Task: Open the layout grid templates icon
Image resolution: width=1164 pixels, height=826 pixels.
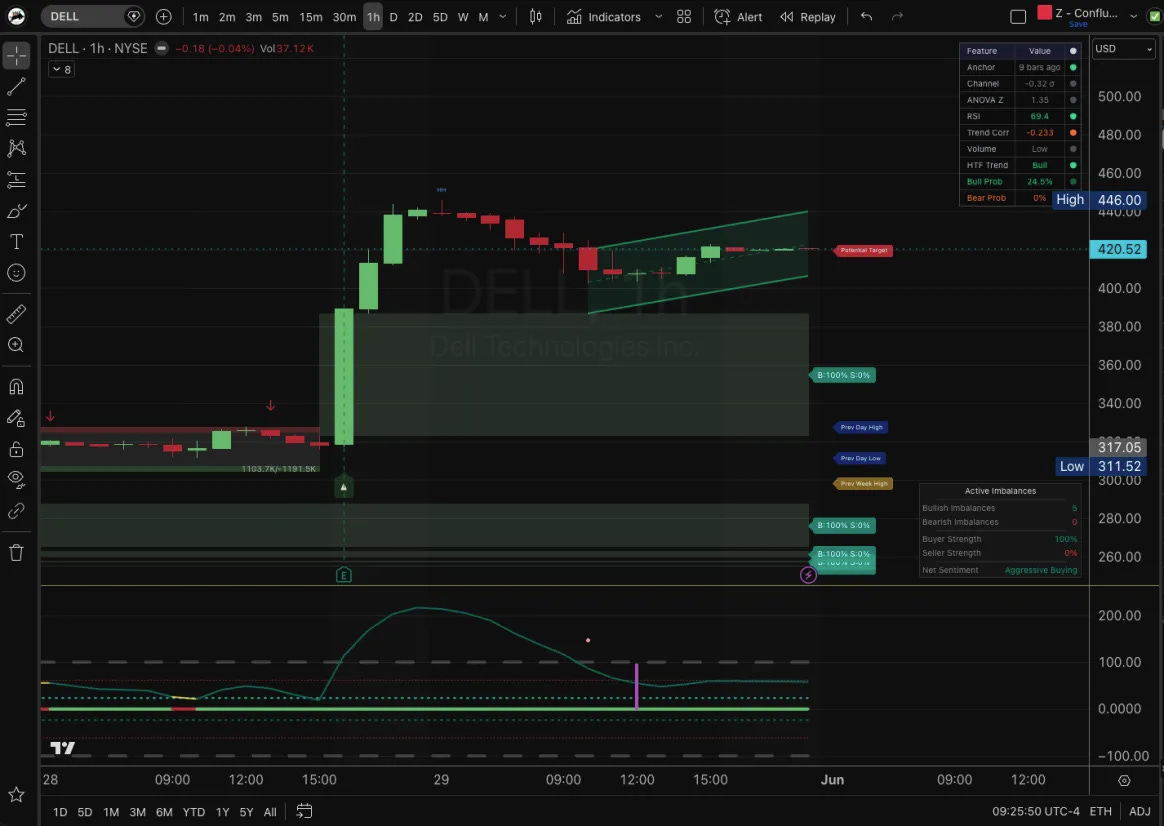Action: (x=684, y=16)
